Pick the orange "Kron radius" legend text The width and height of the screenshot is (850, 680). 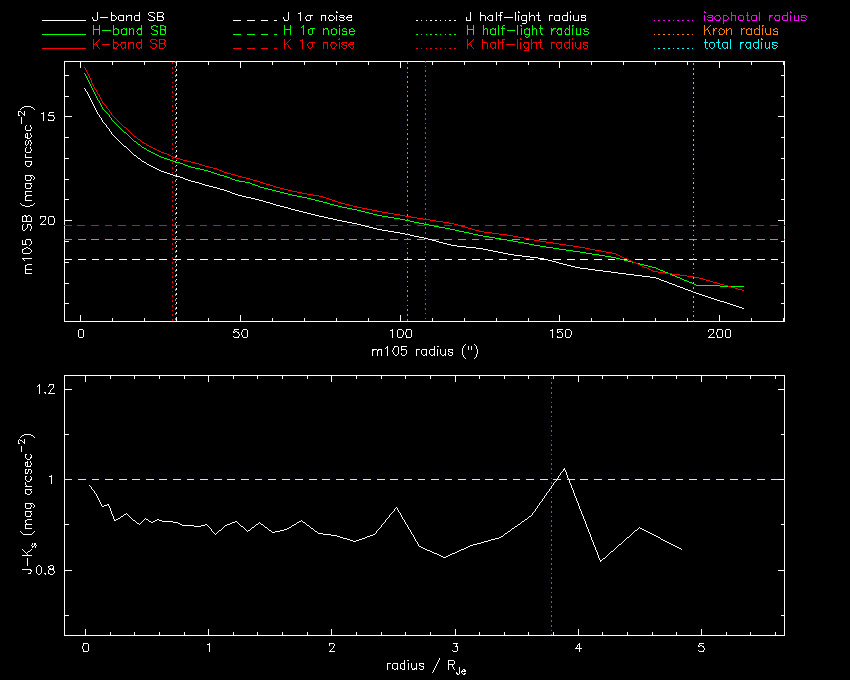pos(741,32)
